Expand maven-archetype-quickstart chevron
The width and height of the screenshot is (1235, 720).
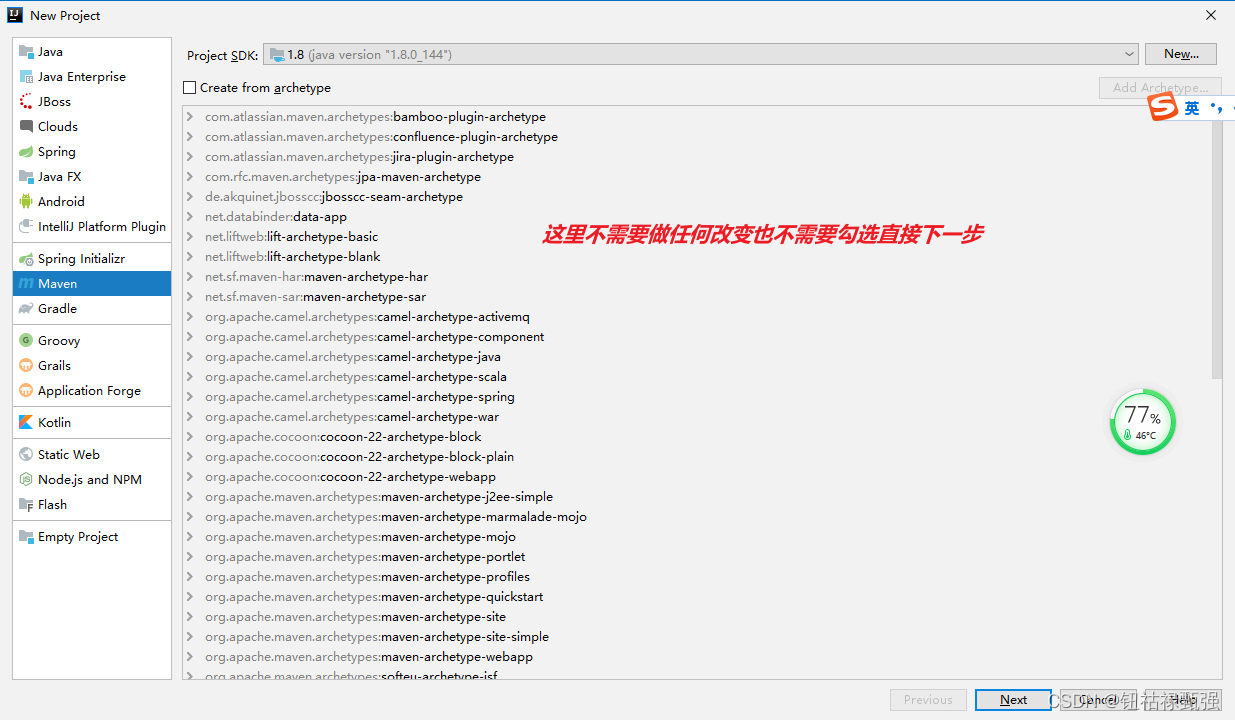(x=190, y=597)
